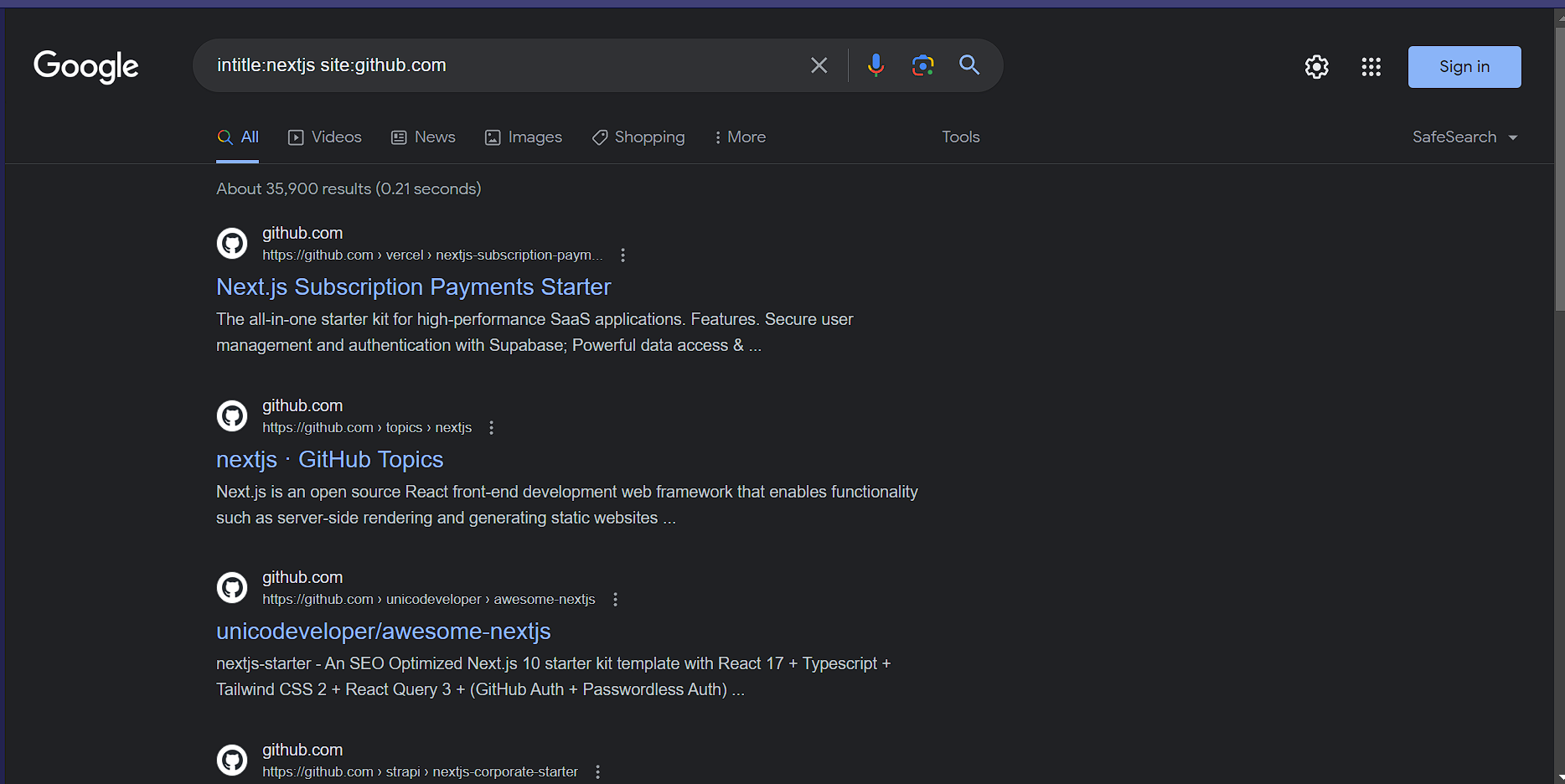Clear the search query with X icon

tap(819, 65)
